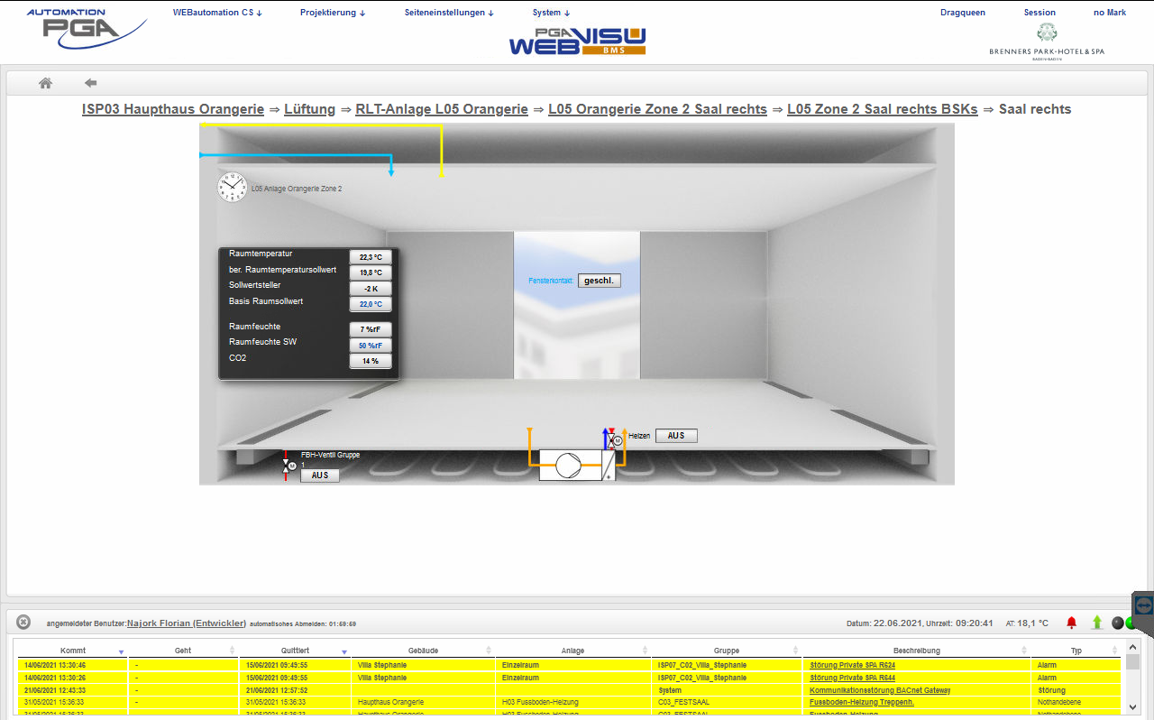Sort alarms by Gebäude column
1154x720 pixels.
pos(423,650)
